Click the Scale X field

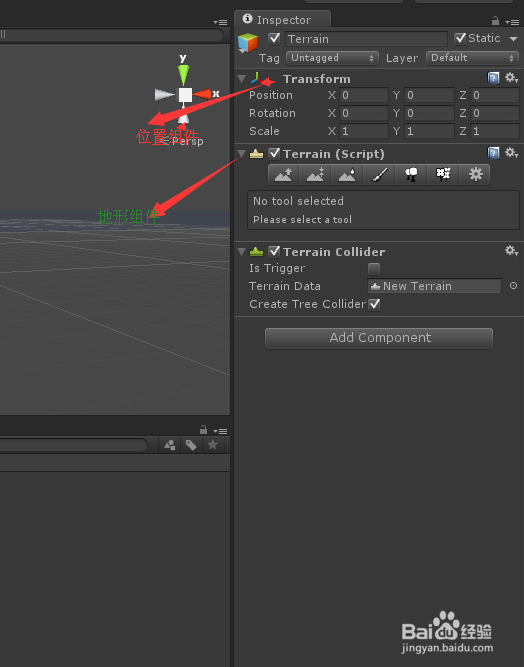point(364,131)
